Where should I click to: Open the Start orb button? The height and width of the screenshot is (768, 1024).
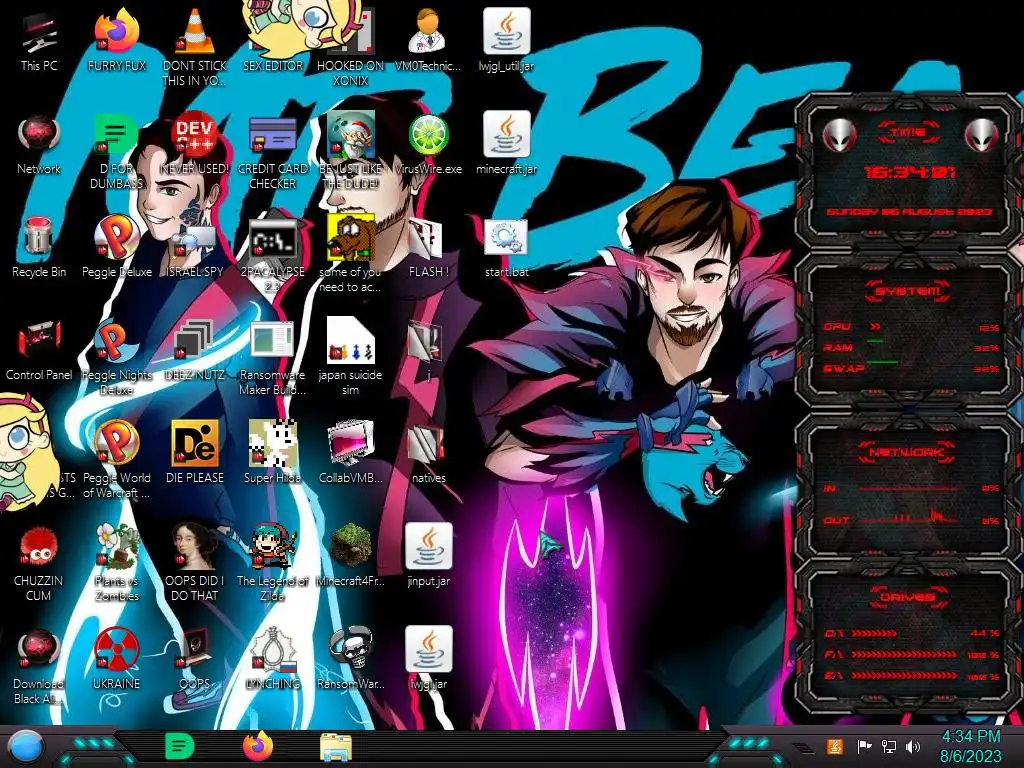(26, 747)
